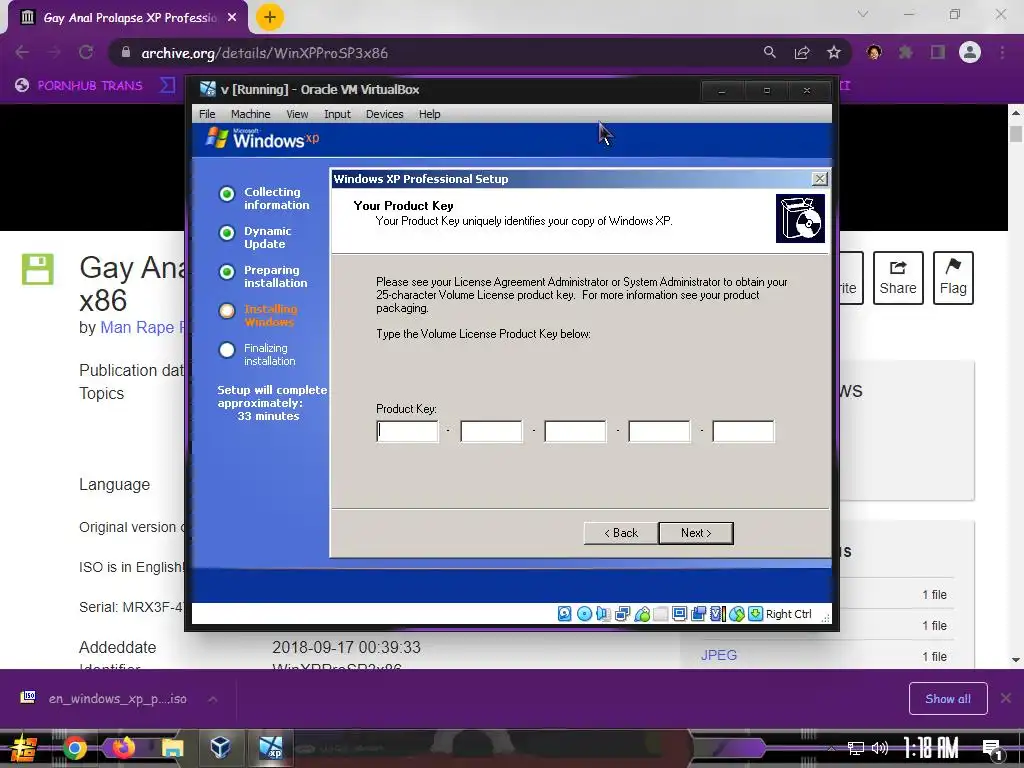1024x768 pixels.
Task: Click the share page icon in address bar
Action: (x=802, y=52)
